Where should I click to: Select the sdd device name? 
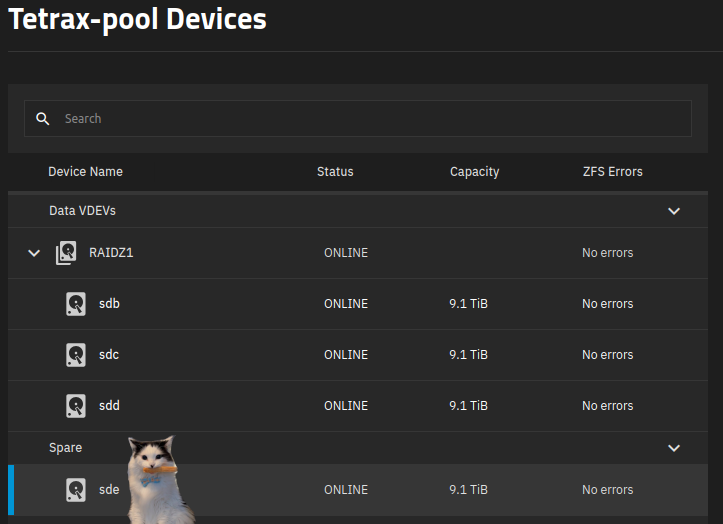(x=109, y=406)
